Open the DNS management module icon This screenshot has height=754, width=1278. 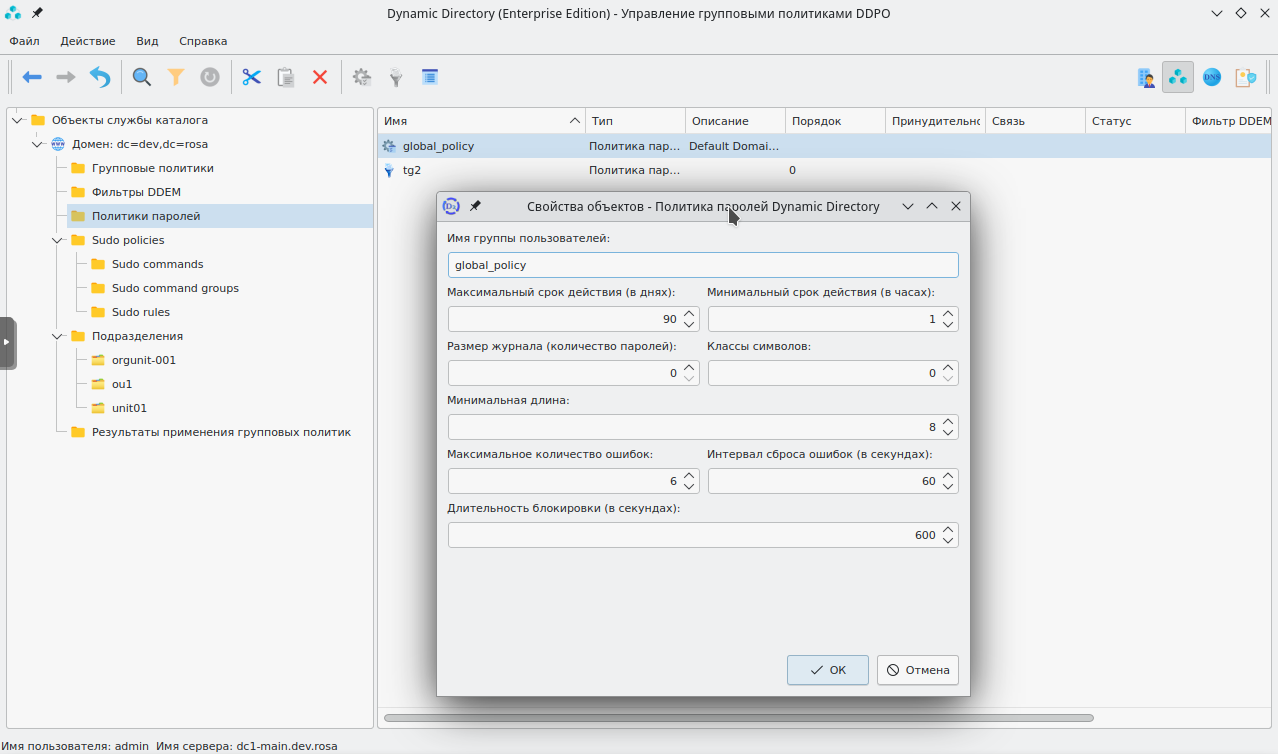(x=1212, y=77)
